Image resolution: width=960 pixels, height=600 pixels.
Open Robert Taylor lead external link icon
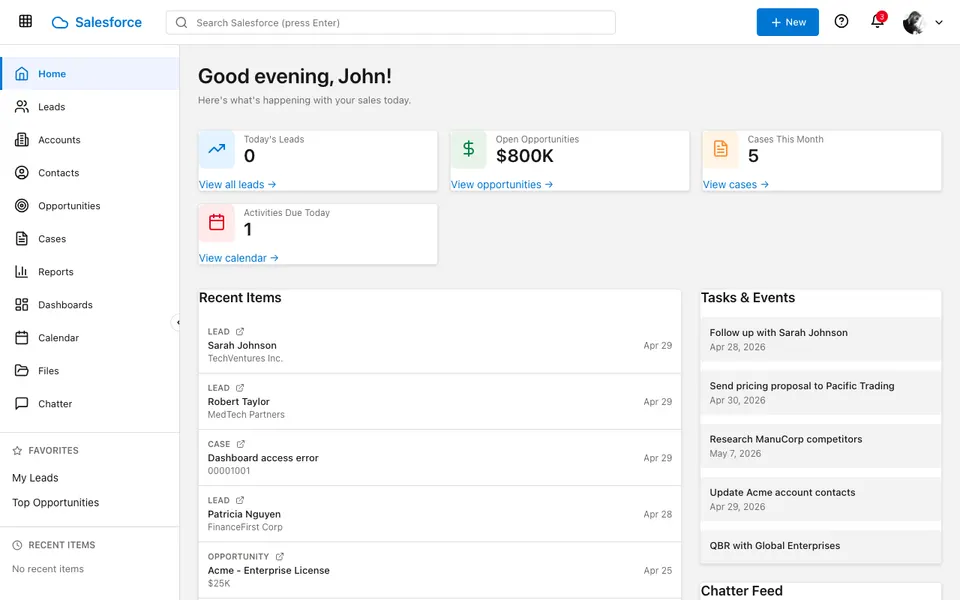(240, 388)
